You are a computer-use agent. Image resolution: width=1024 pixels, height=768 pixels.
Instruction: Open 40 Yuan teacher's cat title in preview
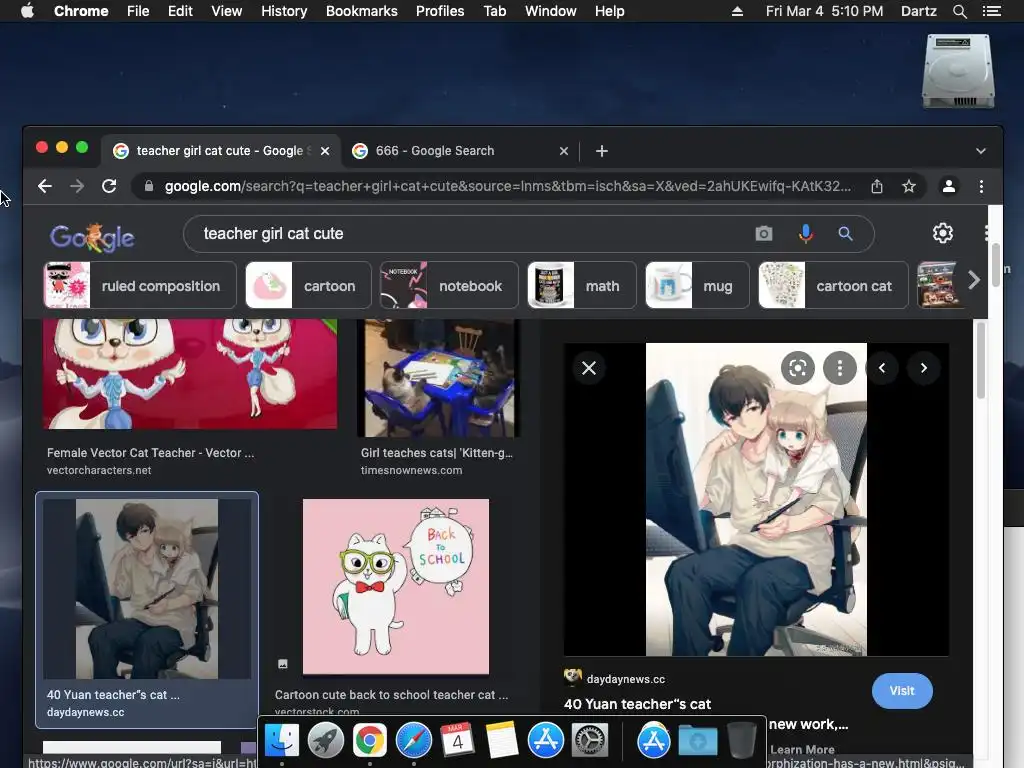[x=637, y=704]
